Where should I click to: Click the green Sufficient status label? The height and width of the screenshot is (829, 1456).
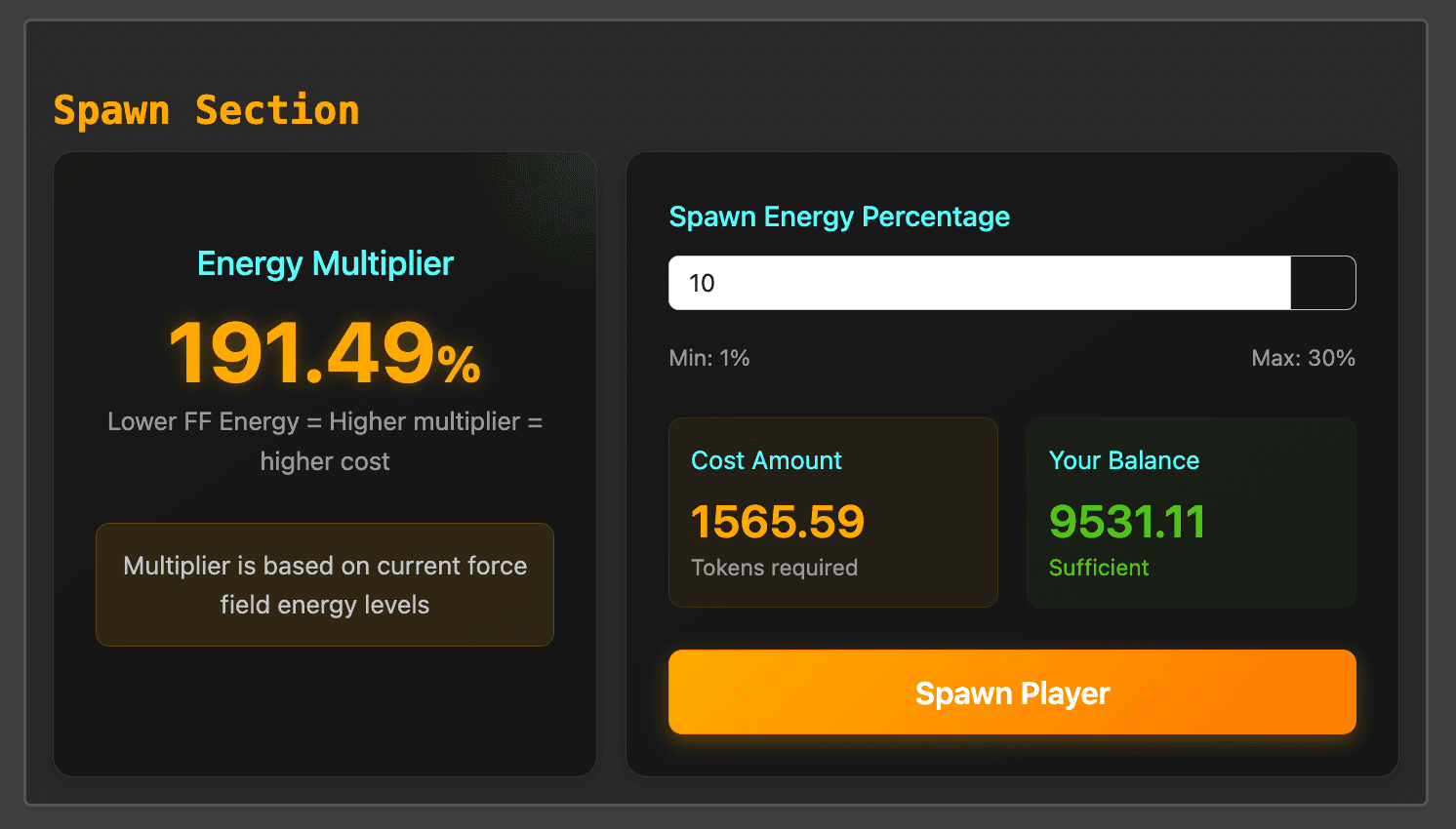[x=1099, y=568]
